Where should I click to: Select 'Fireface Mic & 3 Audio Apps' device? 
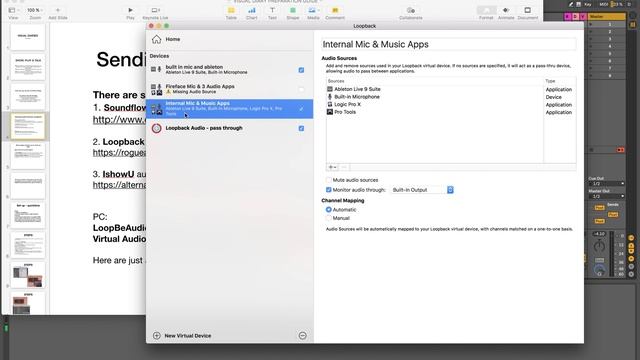229,89
